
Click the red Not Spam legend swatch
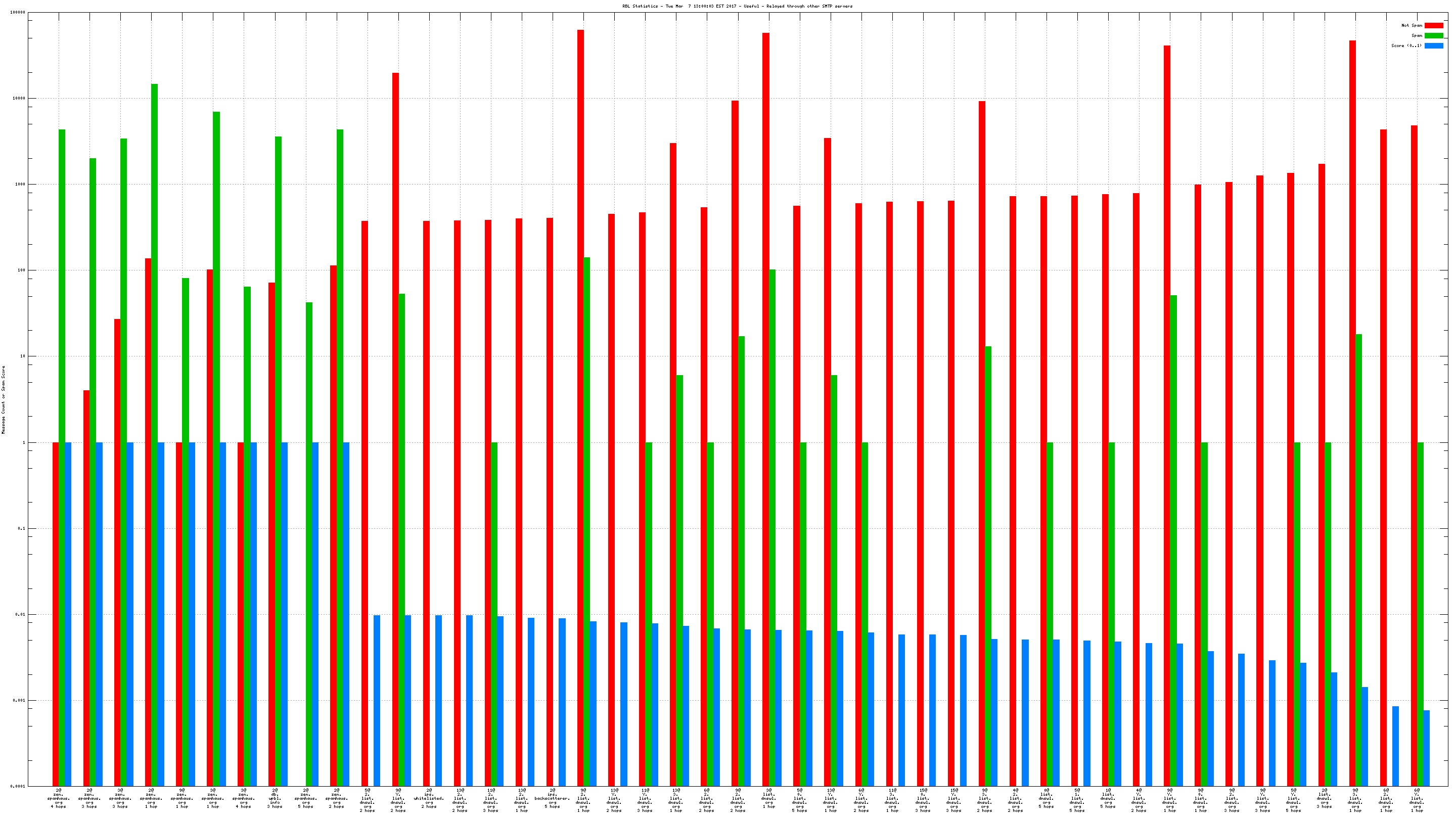pos(1433,25)
